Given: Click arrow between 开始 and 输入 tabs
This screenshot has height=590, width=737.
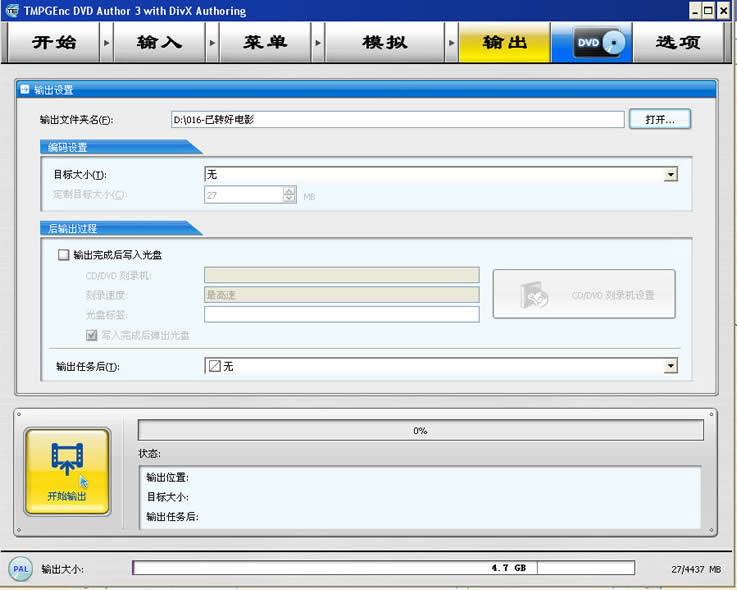Looking at the screenshot, I should pyautogui.click(x=107, y=43).
